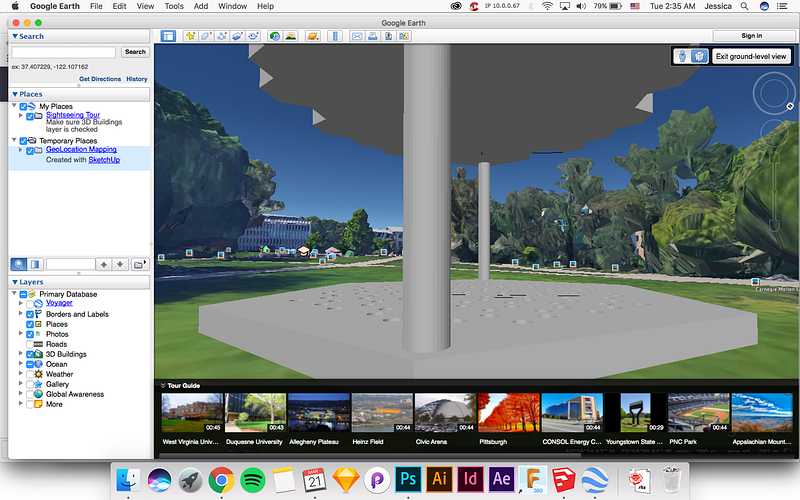Click the add folder icon in Places
Viewport: 800px width, 500px height.
pyautogui.click(x=139, y=264)
